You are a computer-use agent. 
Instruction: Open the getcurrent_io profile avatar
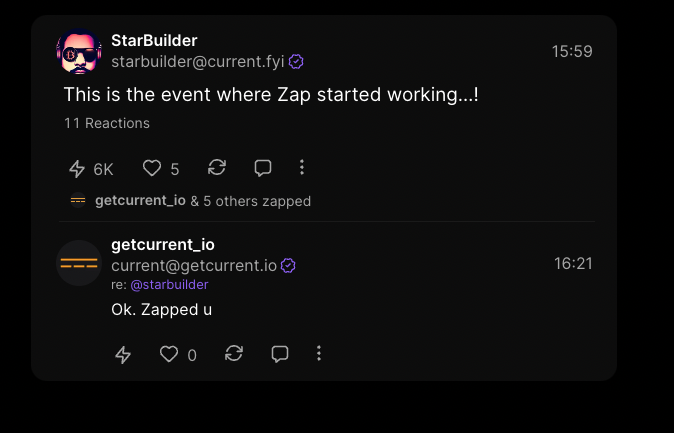point(79,264)
